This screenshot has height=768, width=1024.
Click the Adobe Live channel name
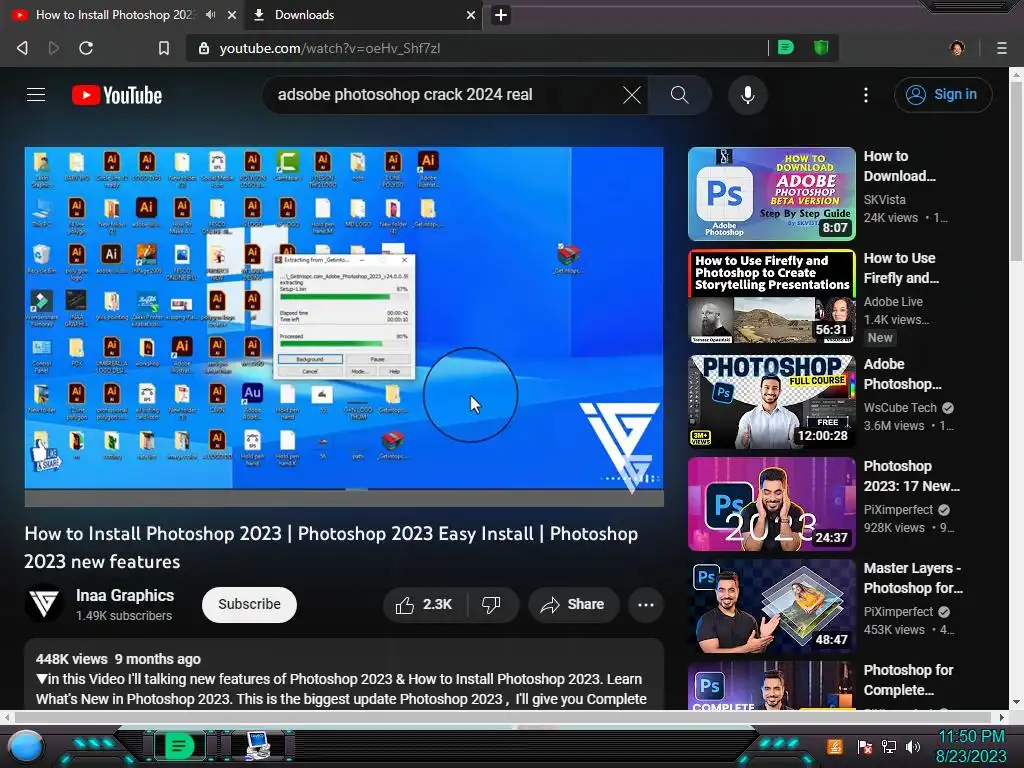[893, 302]
